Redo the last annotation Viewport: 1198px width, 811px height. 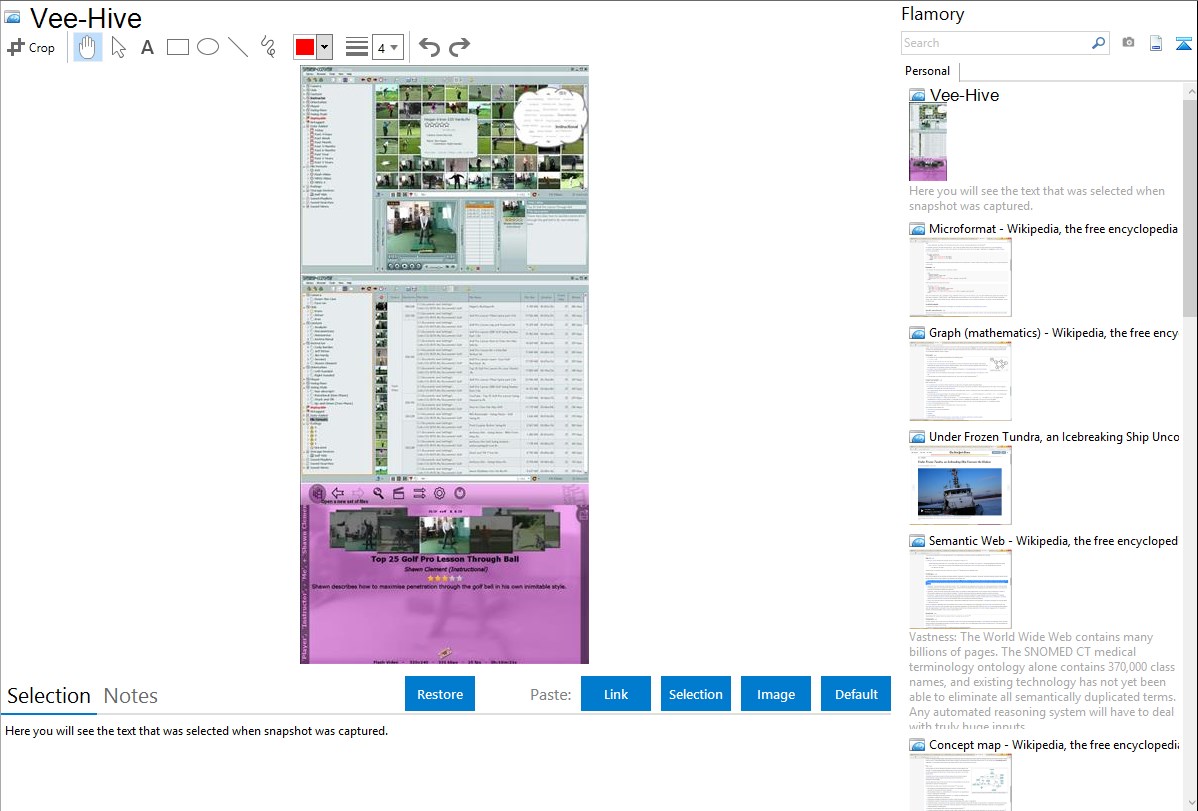(x=459, y=47)
